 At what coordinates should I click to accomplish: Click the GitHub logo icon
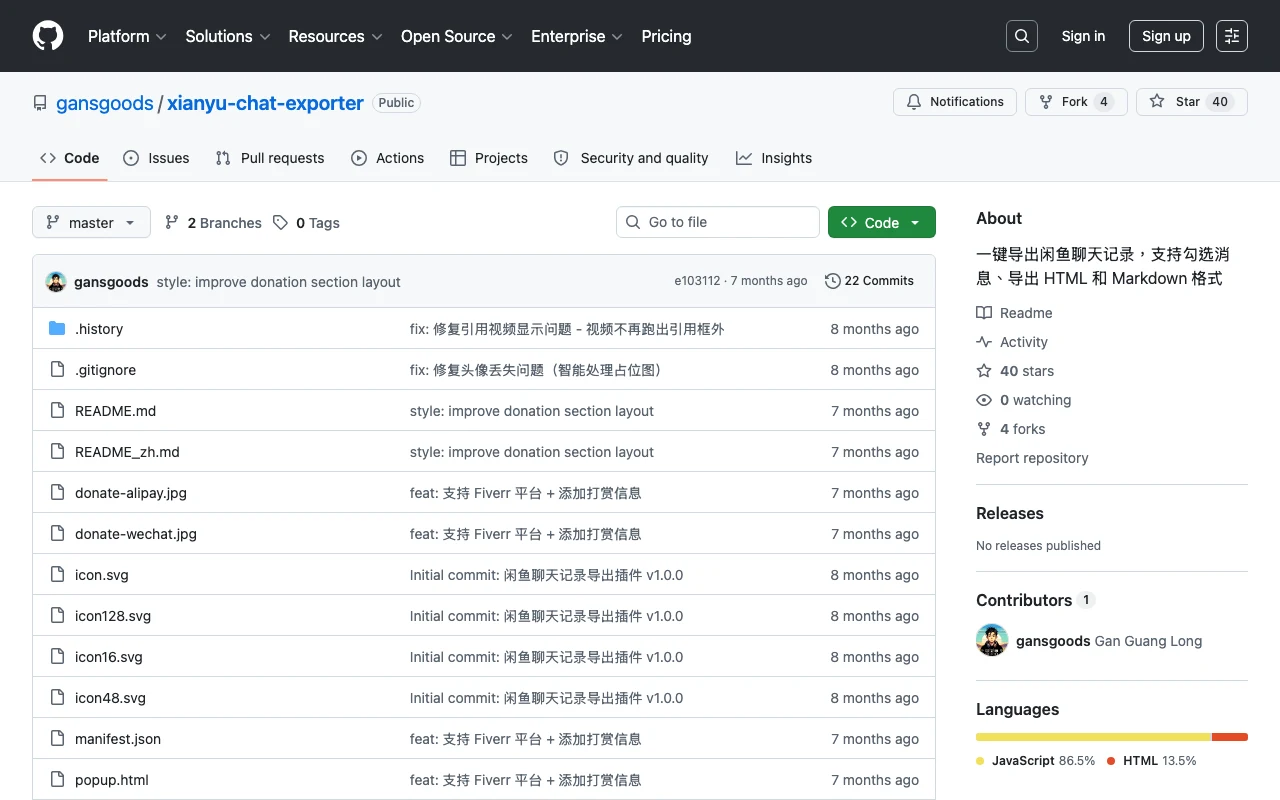coord(48,36)
